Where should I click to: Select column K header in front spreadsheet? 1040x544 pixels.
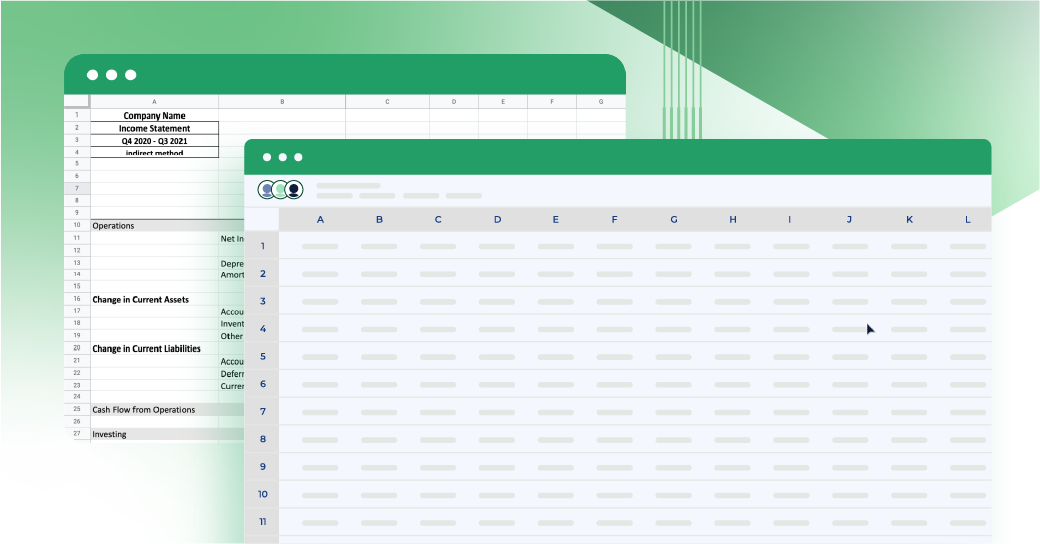coord(909,220)
